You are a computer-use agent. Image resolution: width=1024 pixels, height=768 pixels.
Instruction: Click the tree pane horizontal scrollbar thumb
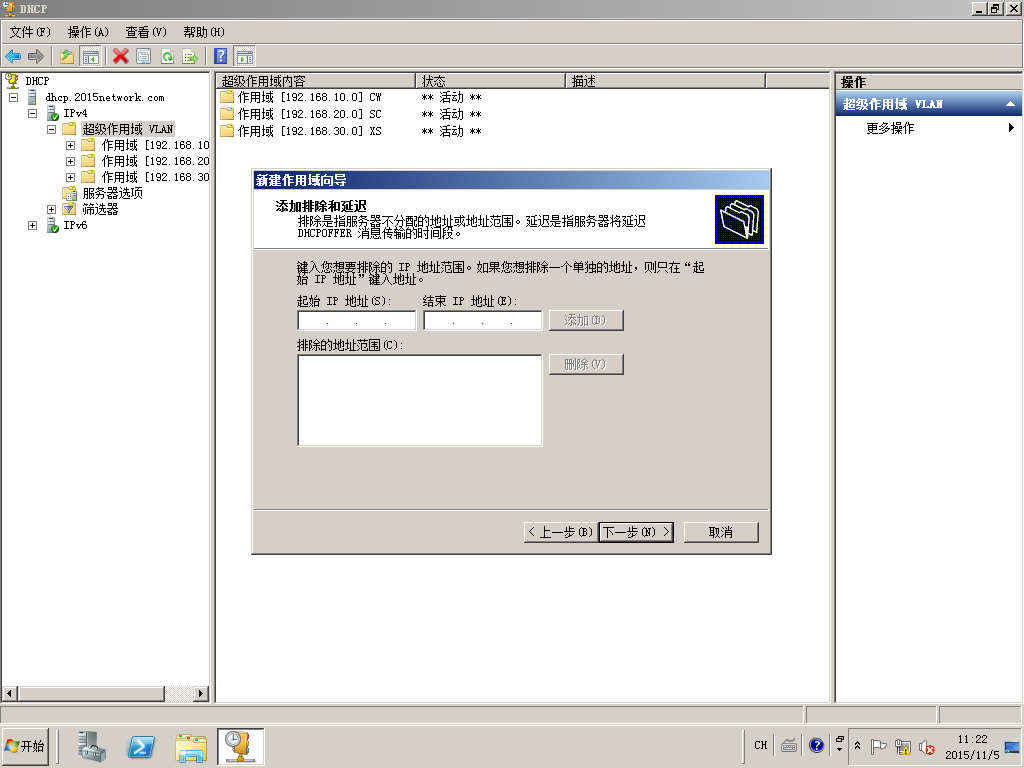point(91,694)
